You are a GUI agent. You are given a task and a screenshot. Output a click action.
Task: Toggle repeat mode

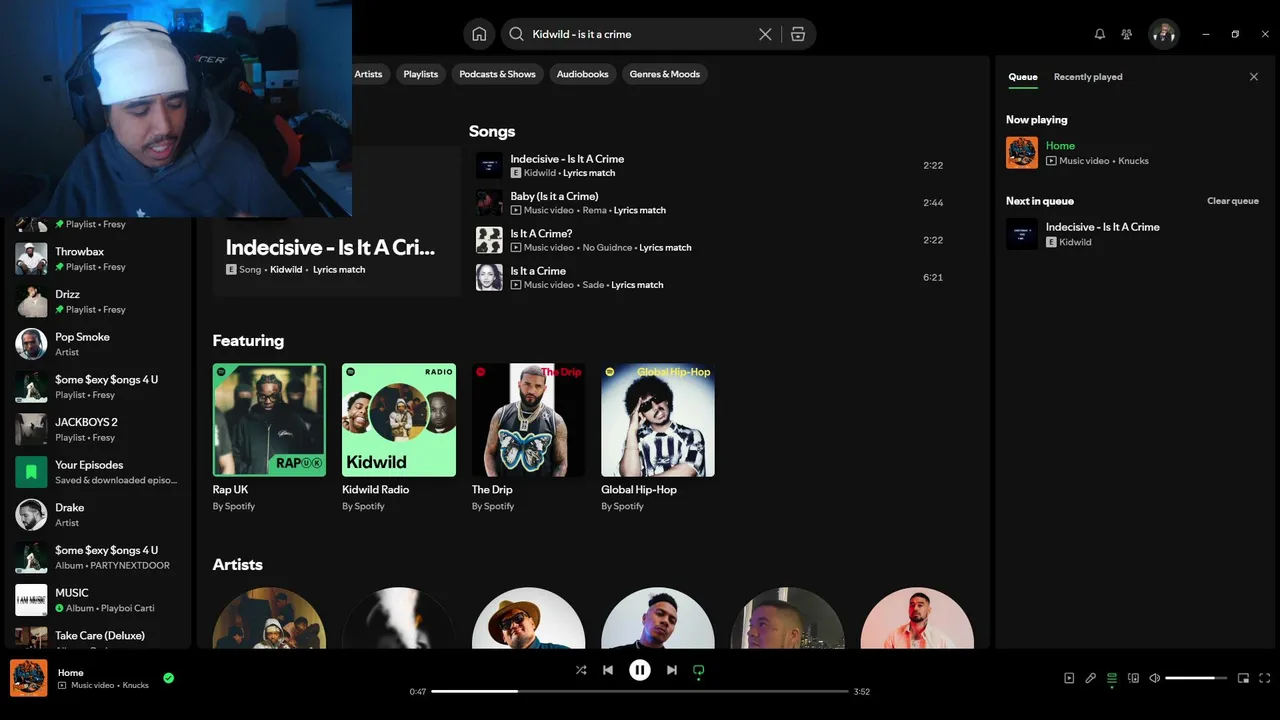699,670
